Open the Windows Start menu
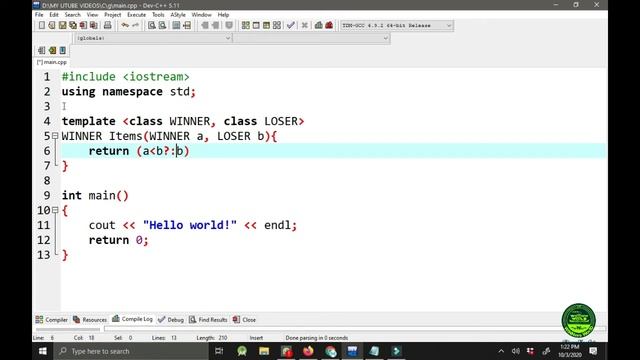This screenshot has height=360, width=640. [x=43, y=351]
